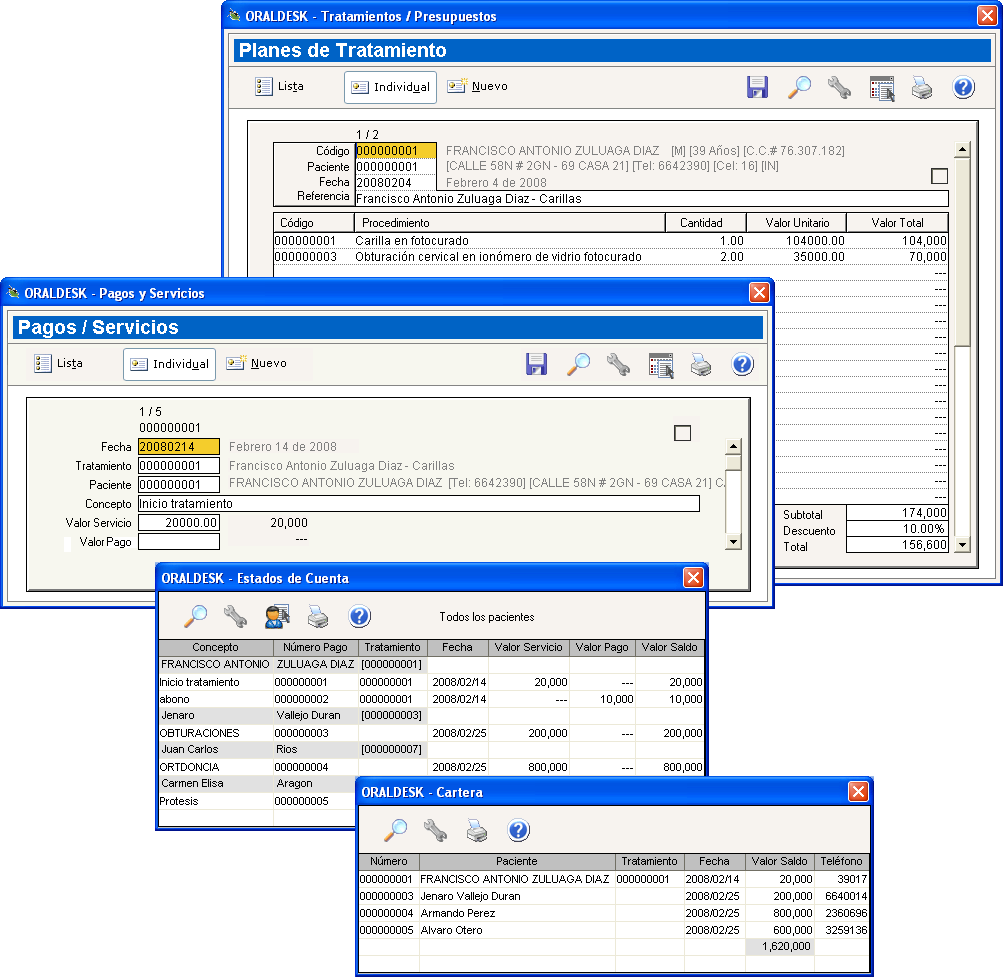Image resolution: width=1003 pixels, height=977 pixels.
Task: Click scroll-up arrow in Pagos / Servicios
Action: pyautogui.click(x=733, y=446)
